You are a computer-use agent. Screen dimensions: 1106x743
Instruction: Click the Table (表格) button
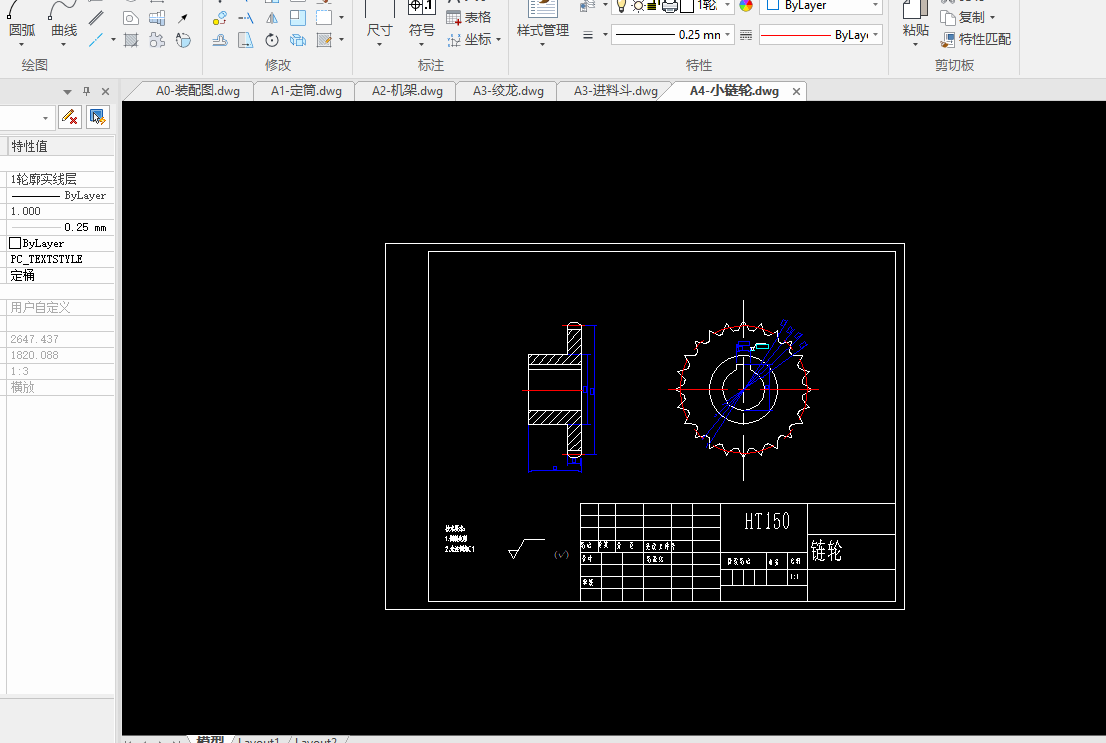pyautogui.click(x=469, y=17)
